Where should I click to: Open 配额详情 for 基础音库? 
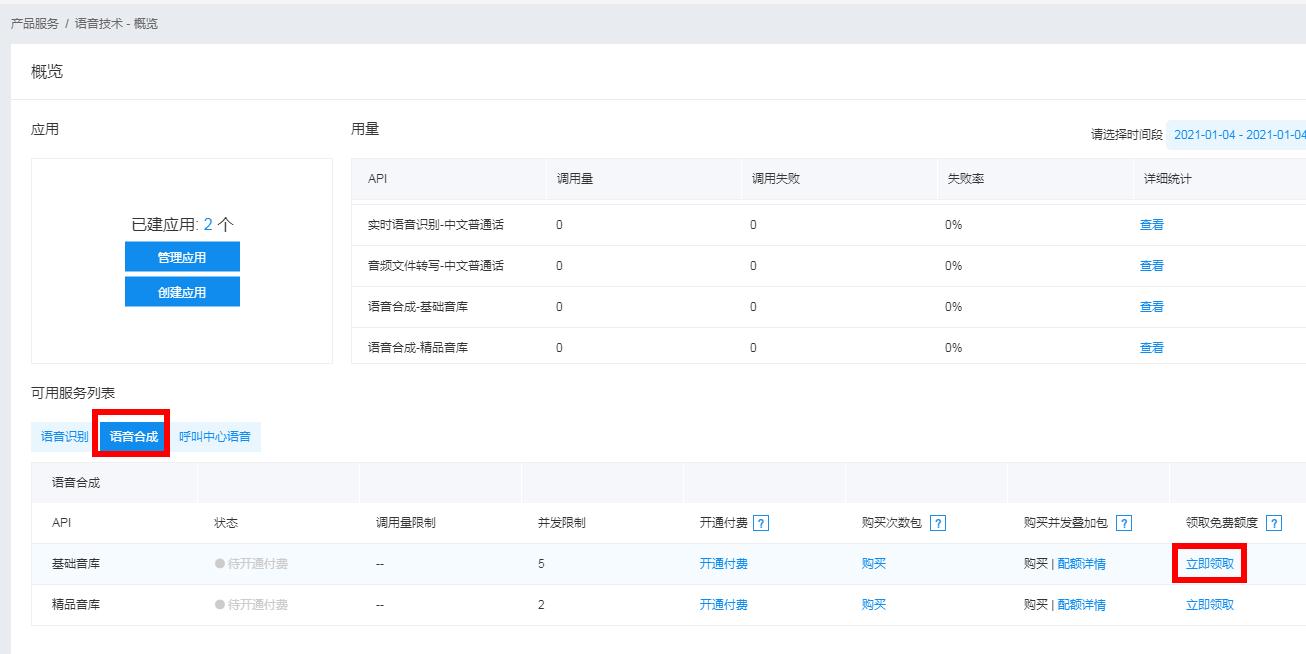tap(1081, 564)
